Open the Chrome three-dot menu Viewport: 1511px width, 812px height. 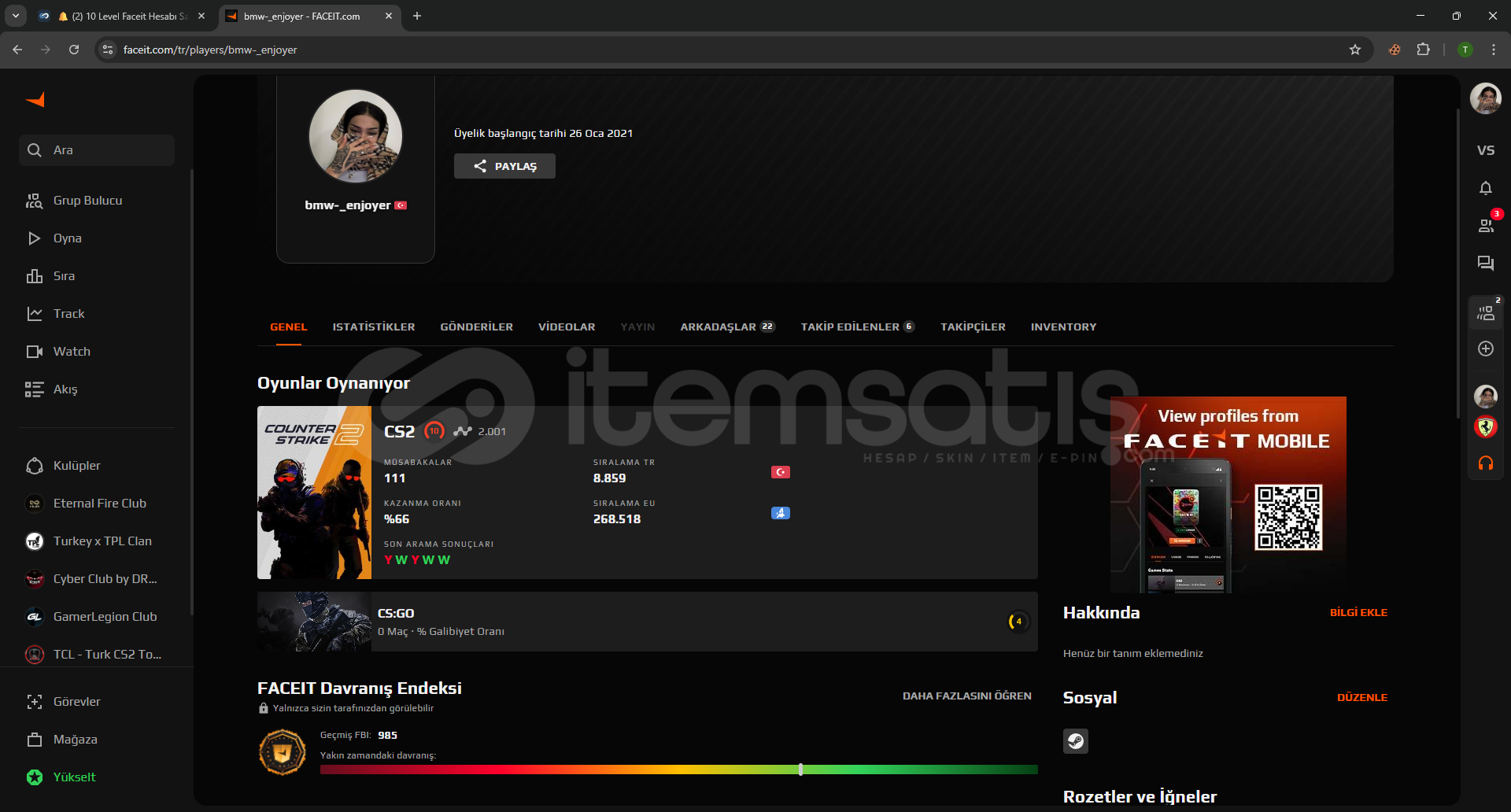(x=1494, y=50)
